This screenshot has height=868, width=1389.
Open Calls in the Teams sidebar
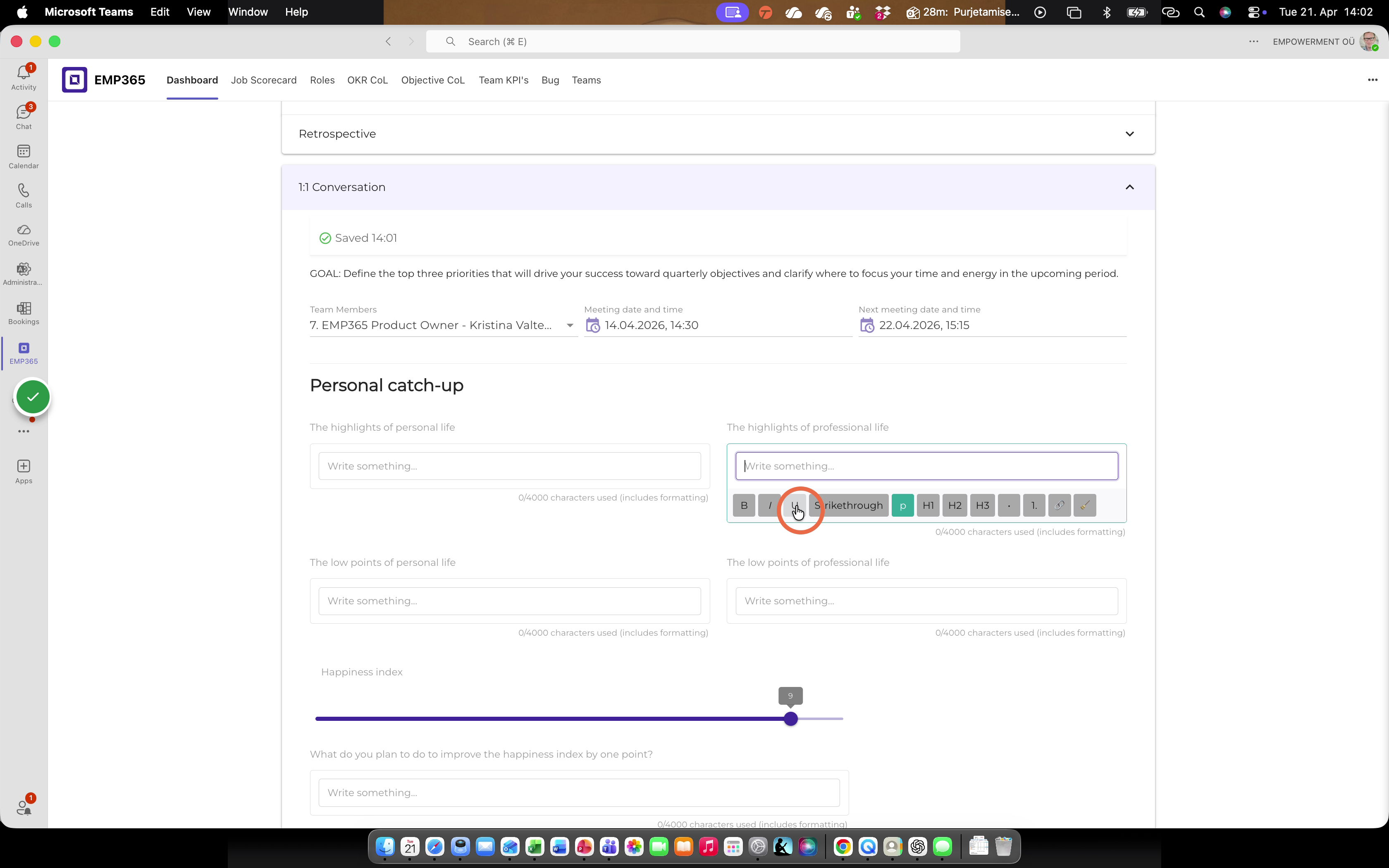click(x=24, y=195)
